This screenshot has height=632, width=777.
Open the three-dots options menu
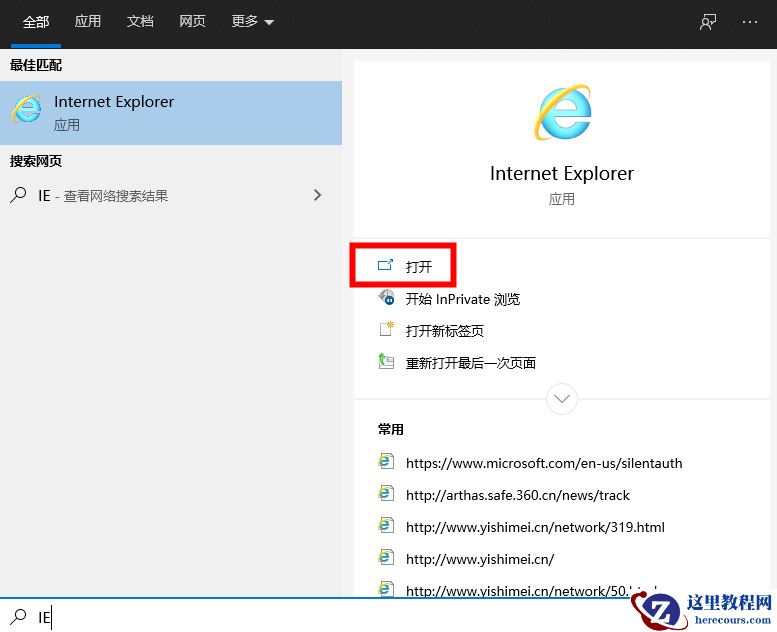tap(750, 22)
